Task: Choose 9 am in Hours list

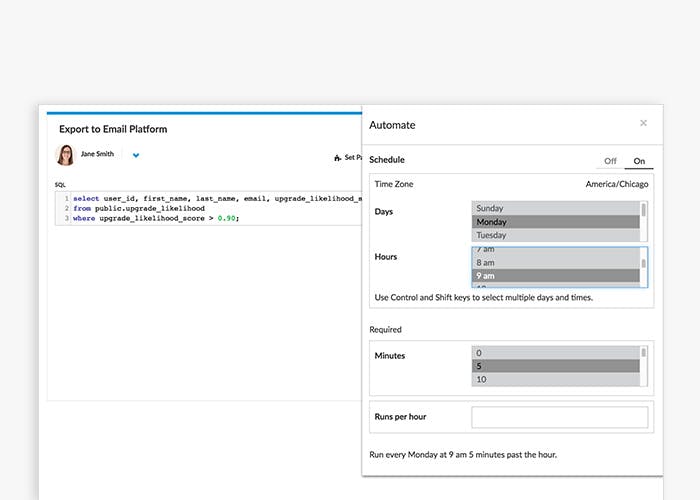Action: pyautogui.click(x=555, y=276)
